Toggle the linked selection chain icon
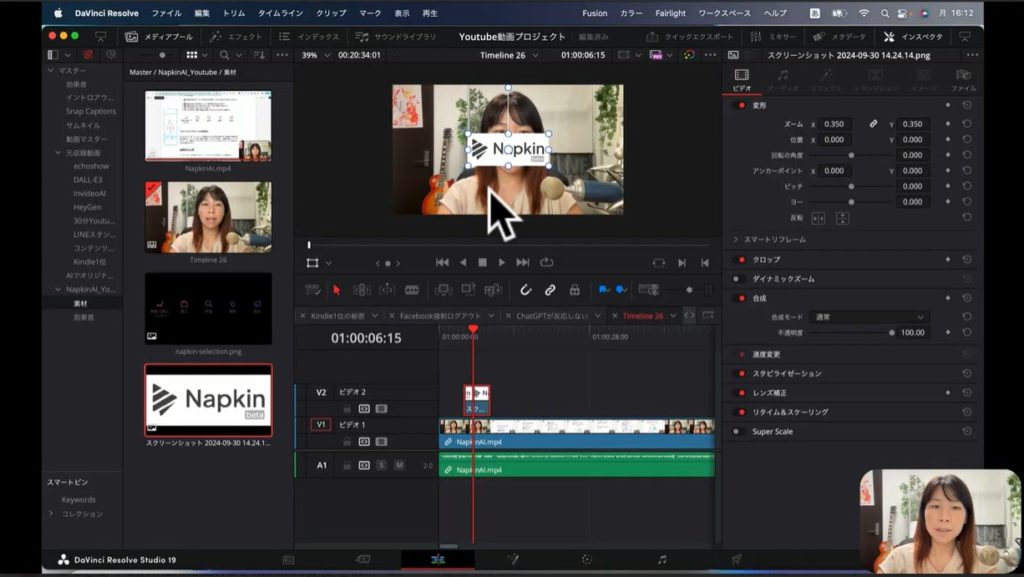Viewport: 1024px width, 577px height. tap(549, 290)
